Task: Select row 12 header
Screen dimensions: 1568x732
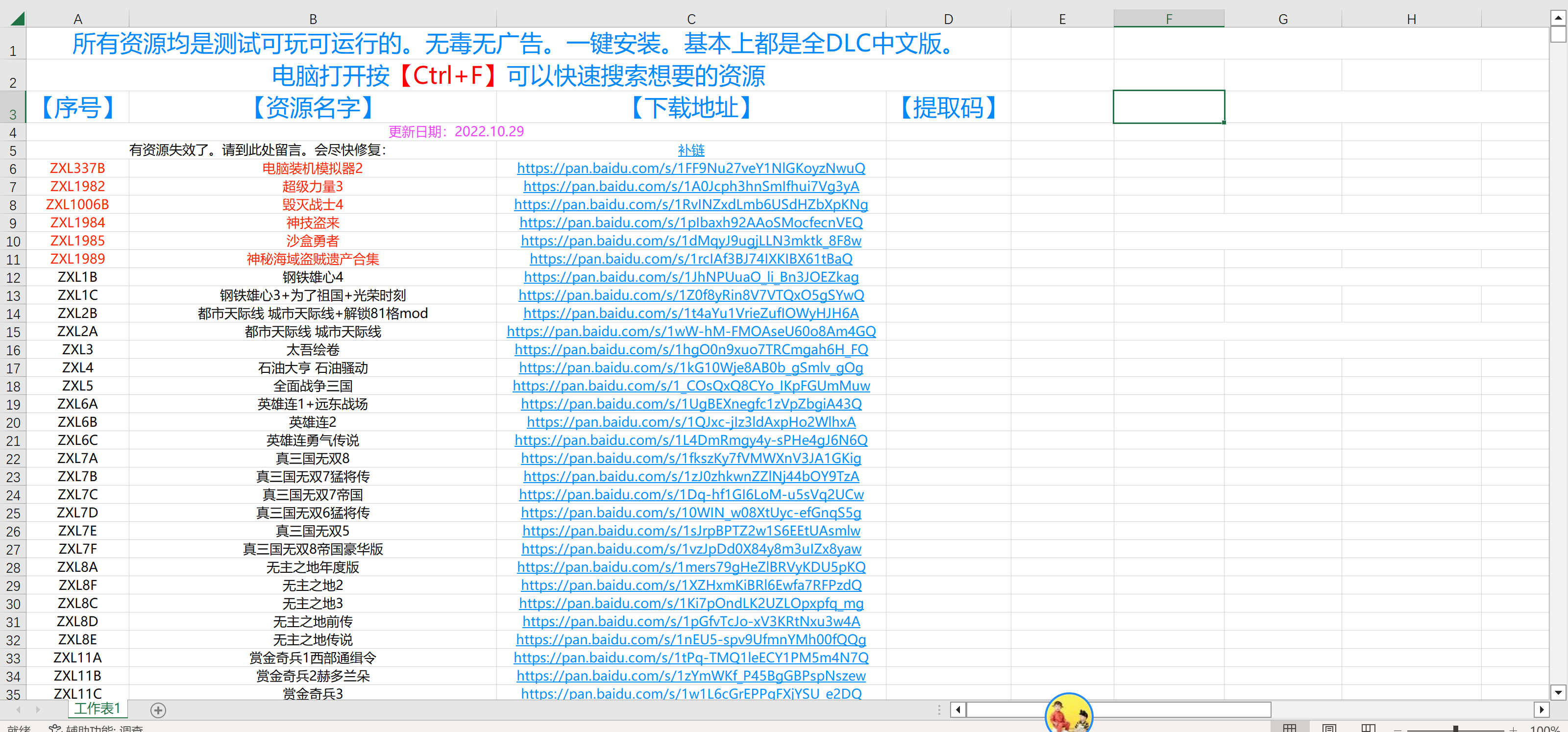Action: (x=13, y=277)
